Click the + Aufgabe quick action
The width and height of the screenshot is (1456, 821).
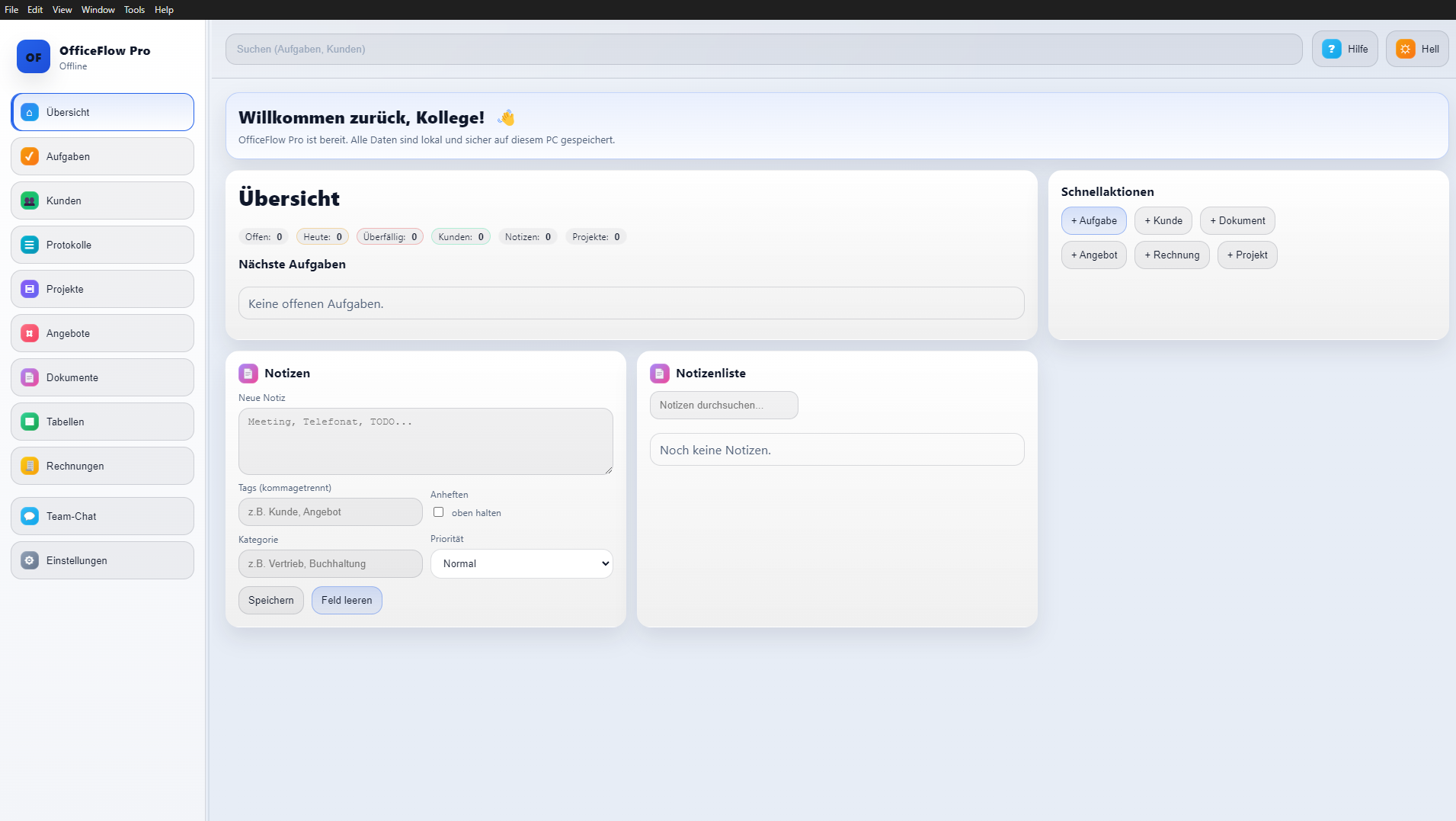(1094, 220)
